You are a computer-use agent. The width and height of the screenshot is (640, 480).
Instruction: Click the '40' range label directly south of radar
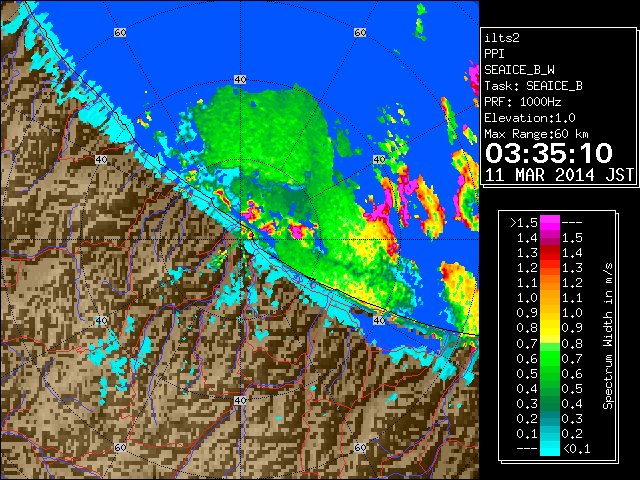(x=240, y=400)
